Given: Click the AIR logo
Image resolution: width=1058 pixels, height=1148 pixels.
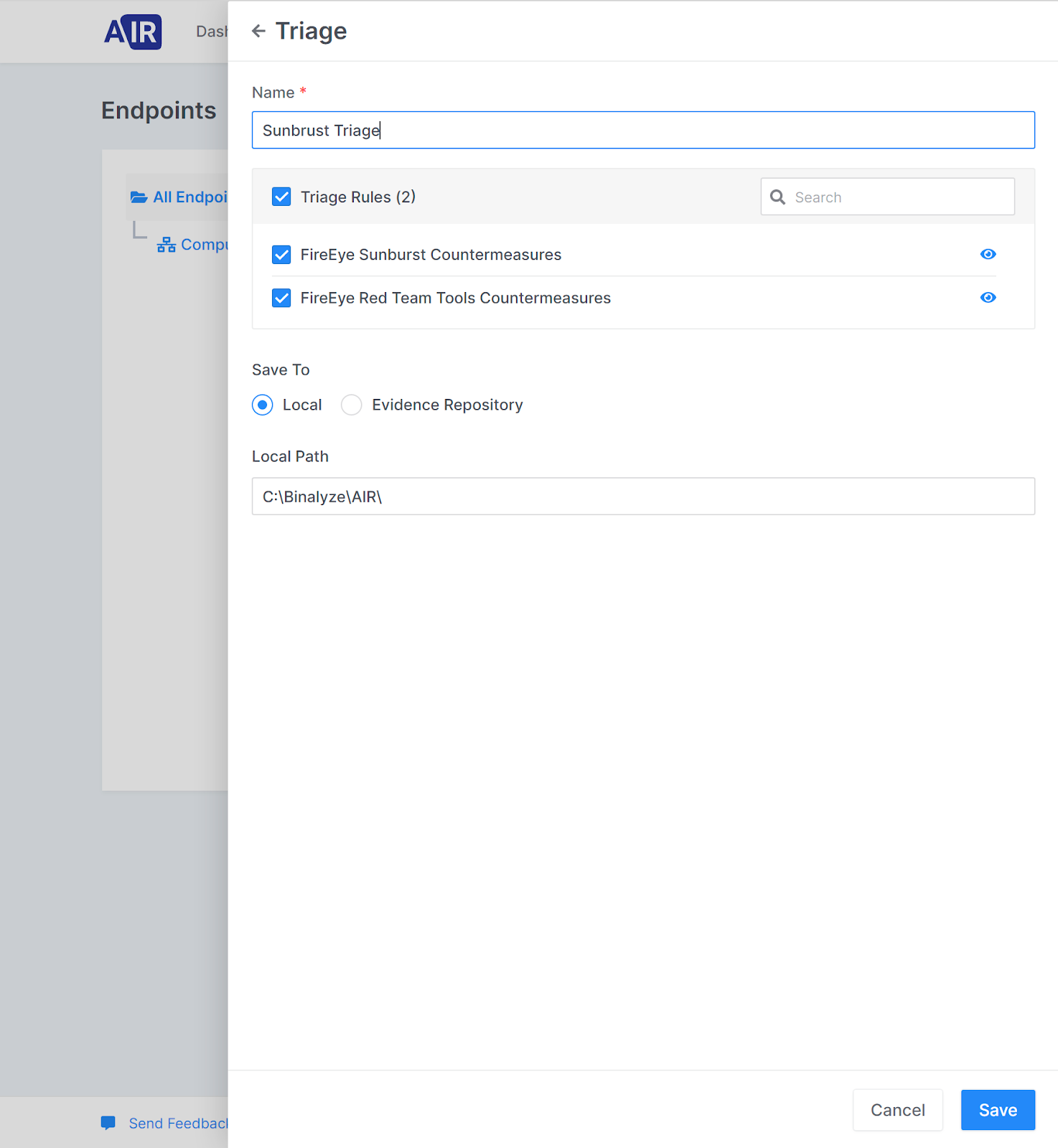Looking at the screenshot, I should [133, 32].
